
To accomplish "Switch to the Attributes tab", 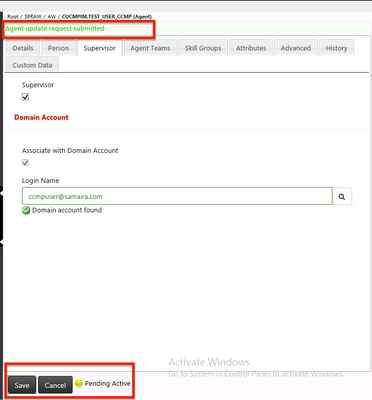I will pos(251,48).
